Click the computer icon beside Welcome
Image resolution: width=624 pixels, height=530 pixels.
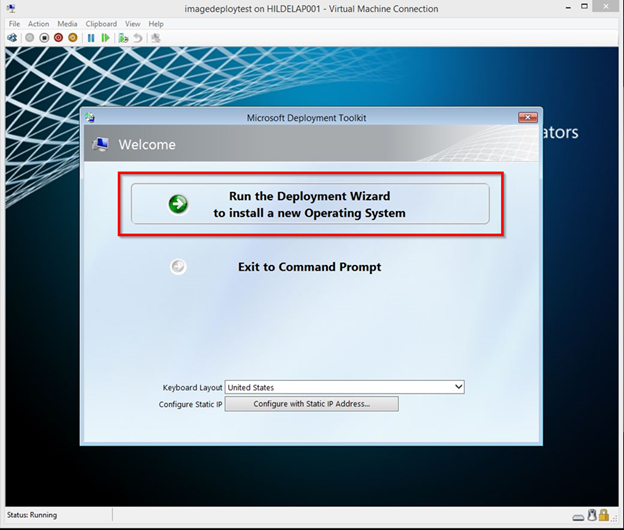coord(101,144)
